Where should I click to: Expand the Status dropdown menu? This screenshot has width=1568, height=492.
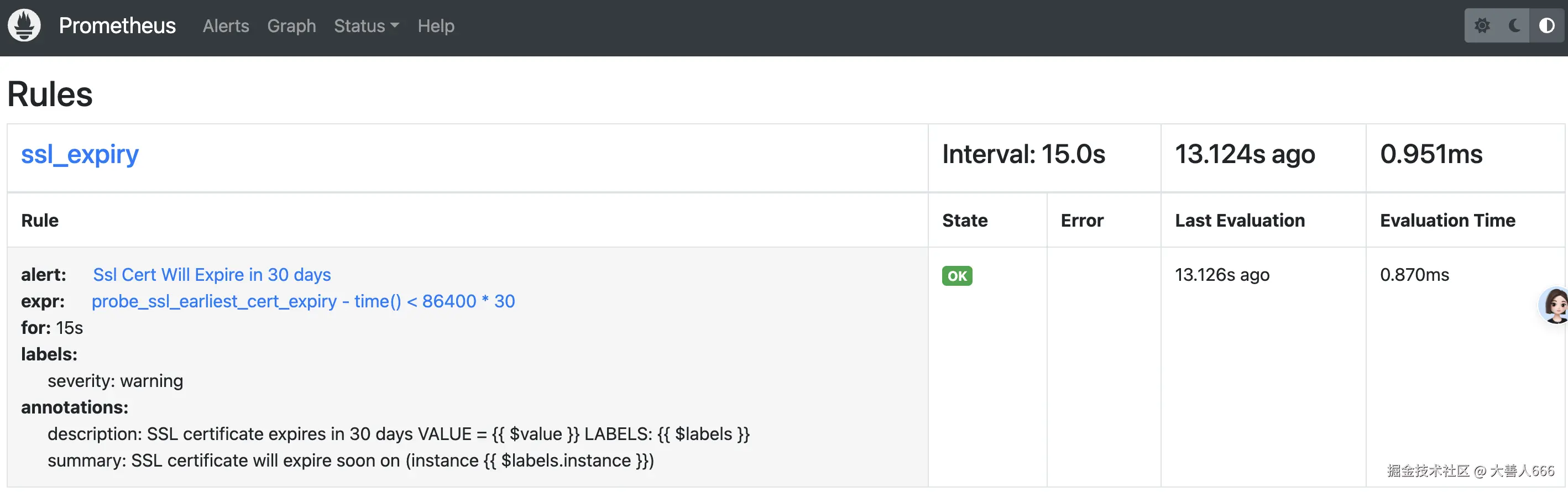pyautogui.click(x=366, y=25)
